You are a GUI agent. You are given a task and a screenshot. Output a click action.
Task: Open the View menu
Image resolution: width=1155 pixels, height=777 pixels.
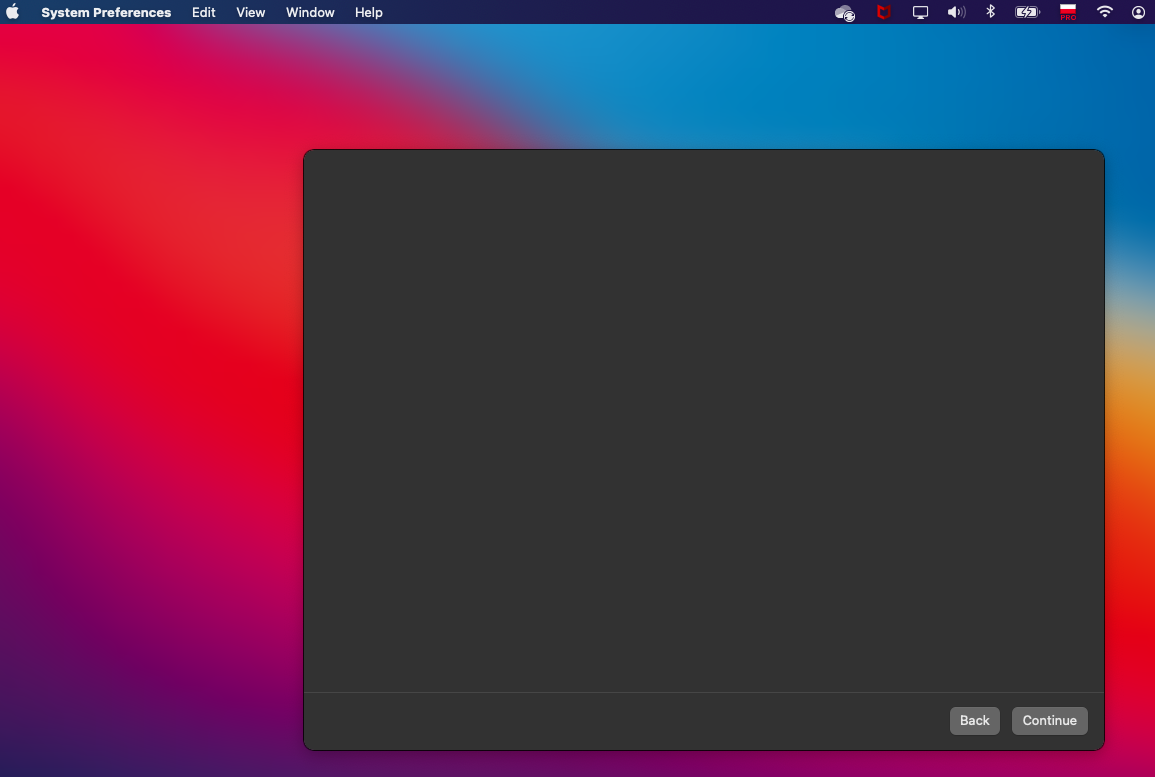pyautogui.click(x=250, y=12)
